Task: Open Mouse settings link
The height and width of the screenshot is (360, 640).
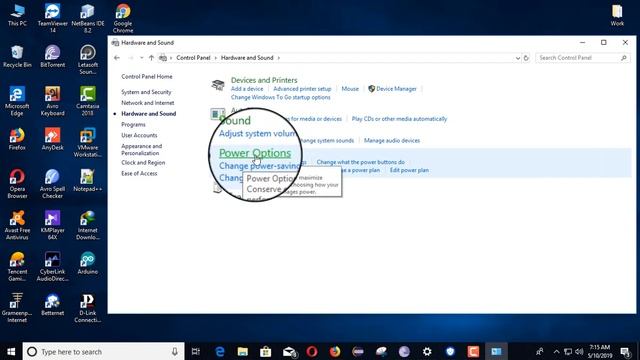Action: (350, 89)
